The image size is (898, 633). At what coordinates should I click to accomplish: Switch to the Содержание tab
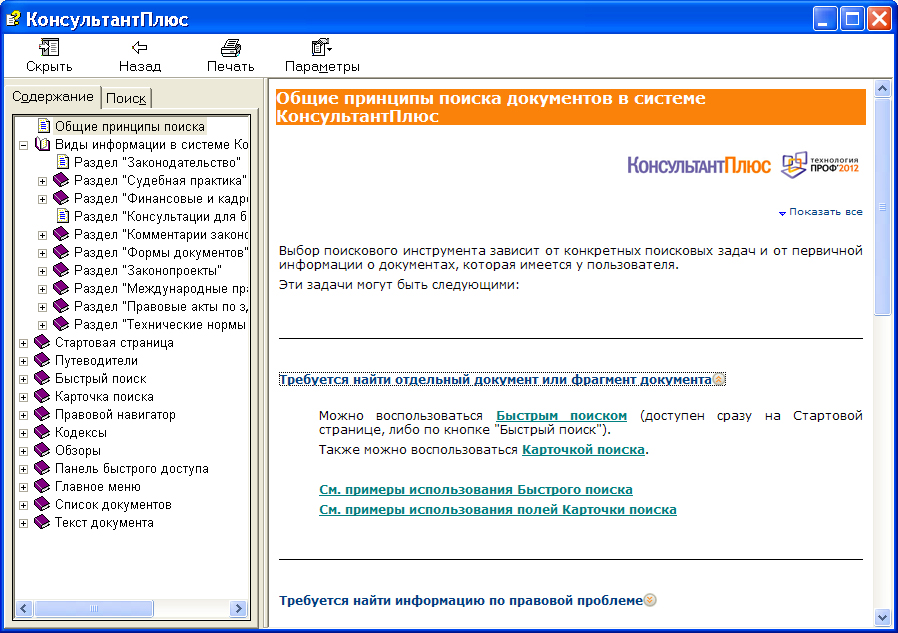[x=53, y=97]
